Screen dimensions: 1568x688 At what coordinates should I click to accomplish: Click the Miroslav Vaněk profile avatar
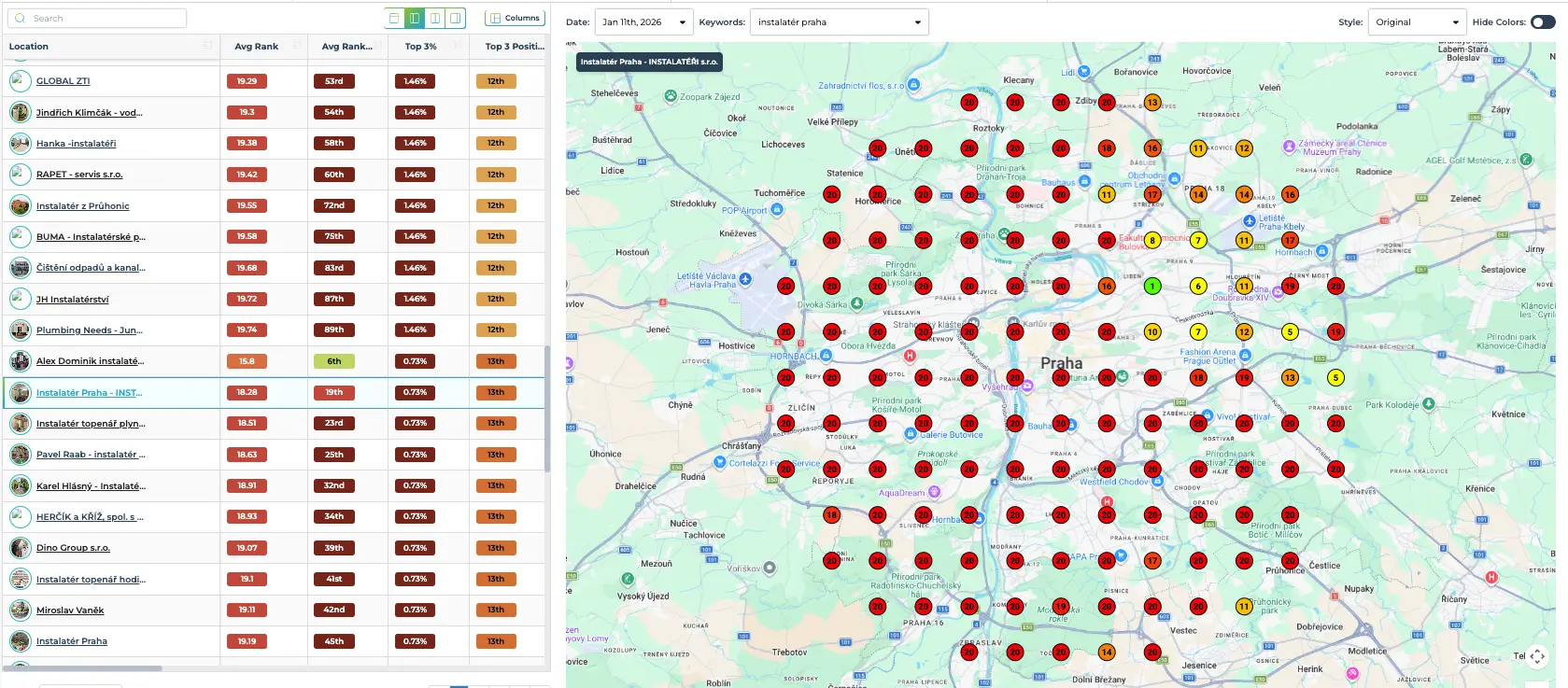click(20, 610)
